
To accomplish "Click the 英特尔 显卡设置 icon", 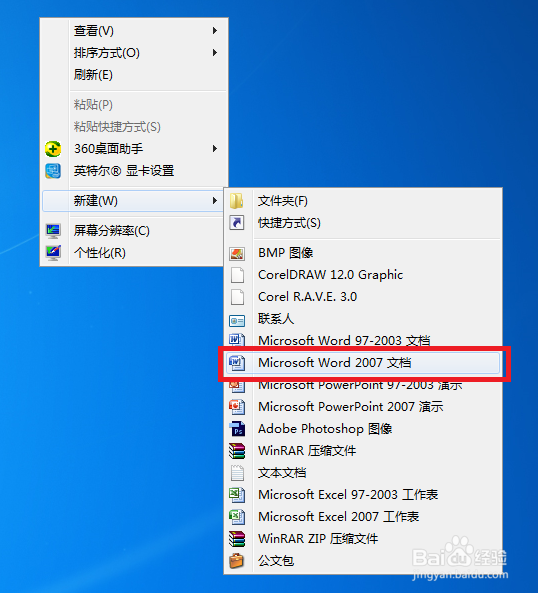I will point(53,171).
